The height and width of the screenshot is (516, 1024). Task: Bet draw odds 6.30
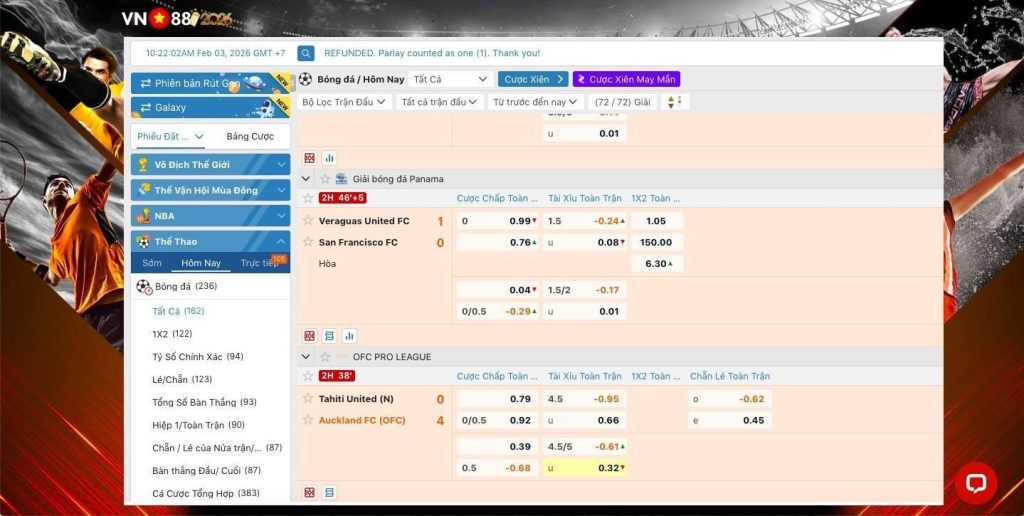click(x=657, y=264)
